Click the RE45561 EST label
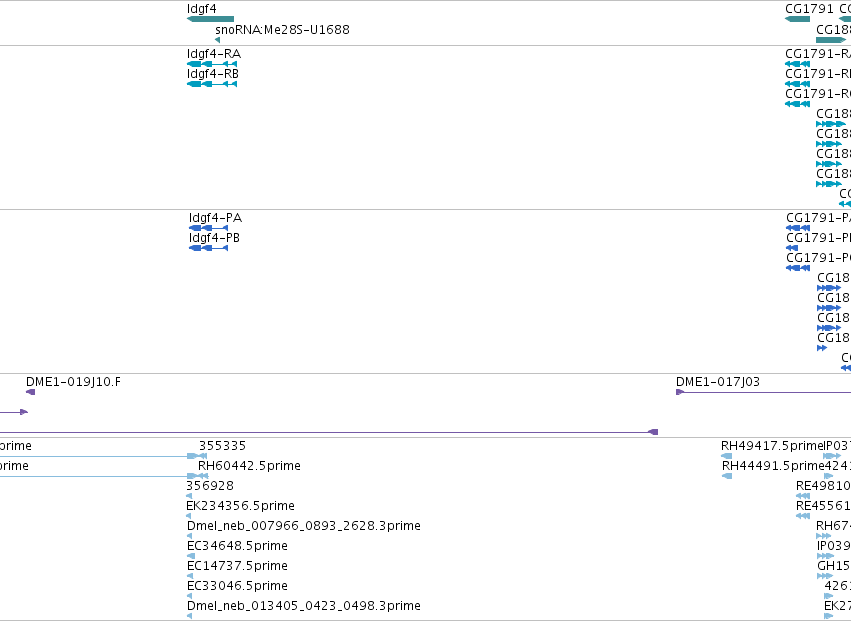Screen dimensions: 851x621 pyautogui.click(x=823, y=506)
